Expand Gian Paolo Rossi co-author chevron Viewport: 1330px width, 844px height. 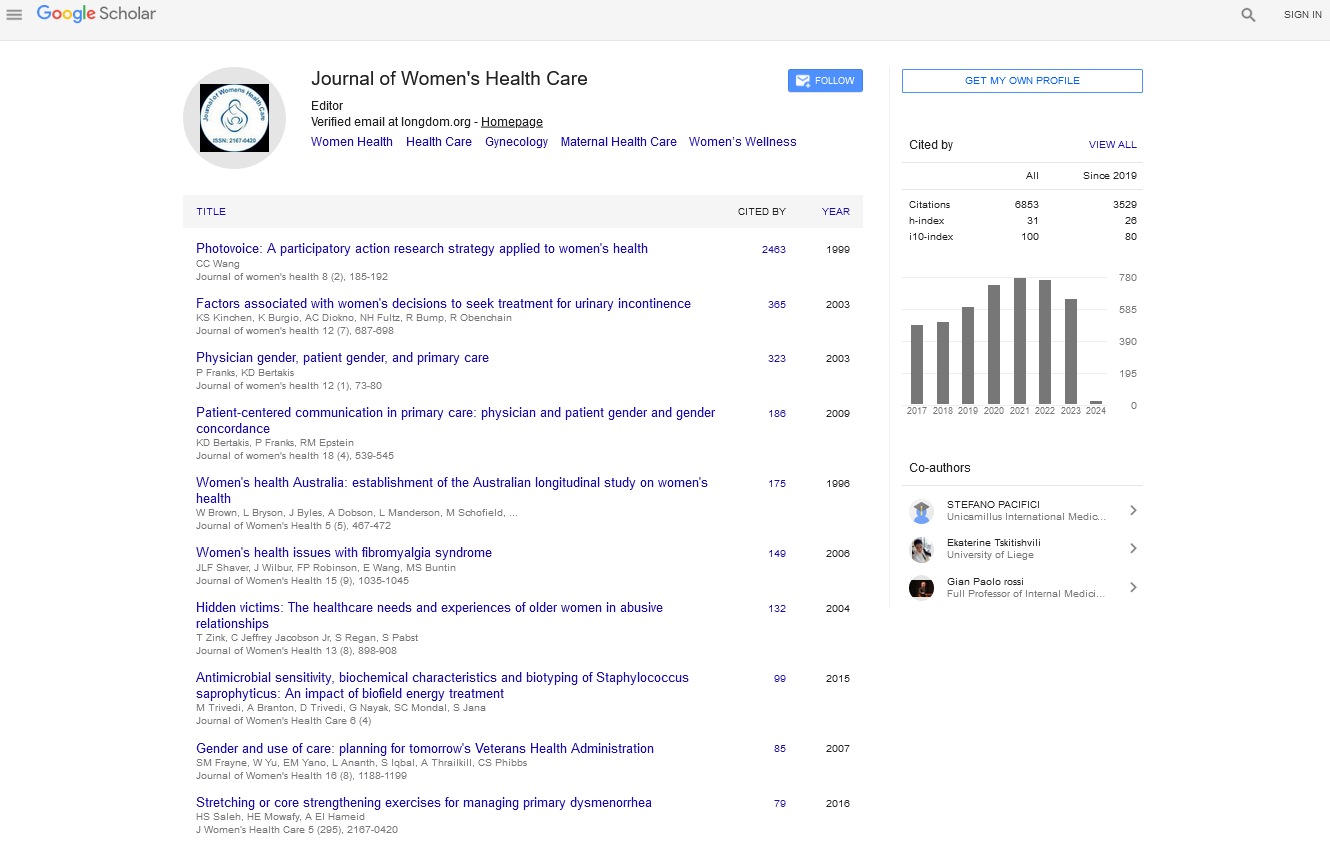(x=1133, y=587)
